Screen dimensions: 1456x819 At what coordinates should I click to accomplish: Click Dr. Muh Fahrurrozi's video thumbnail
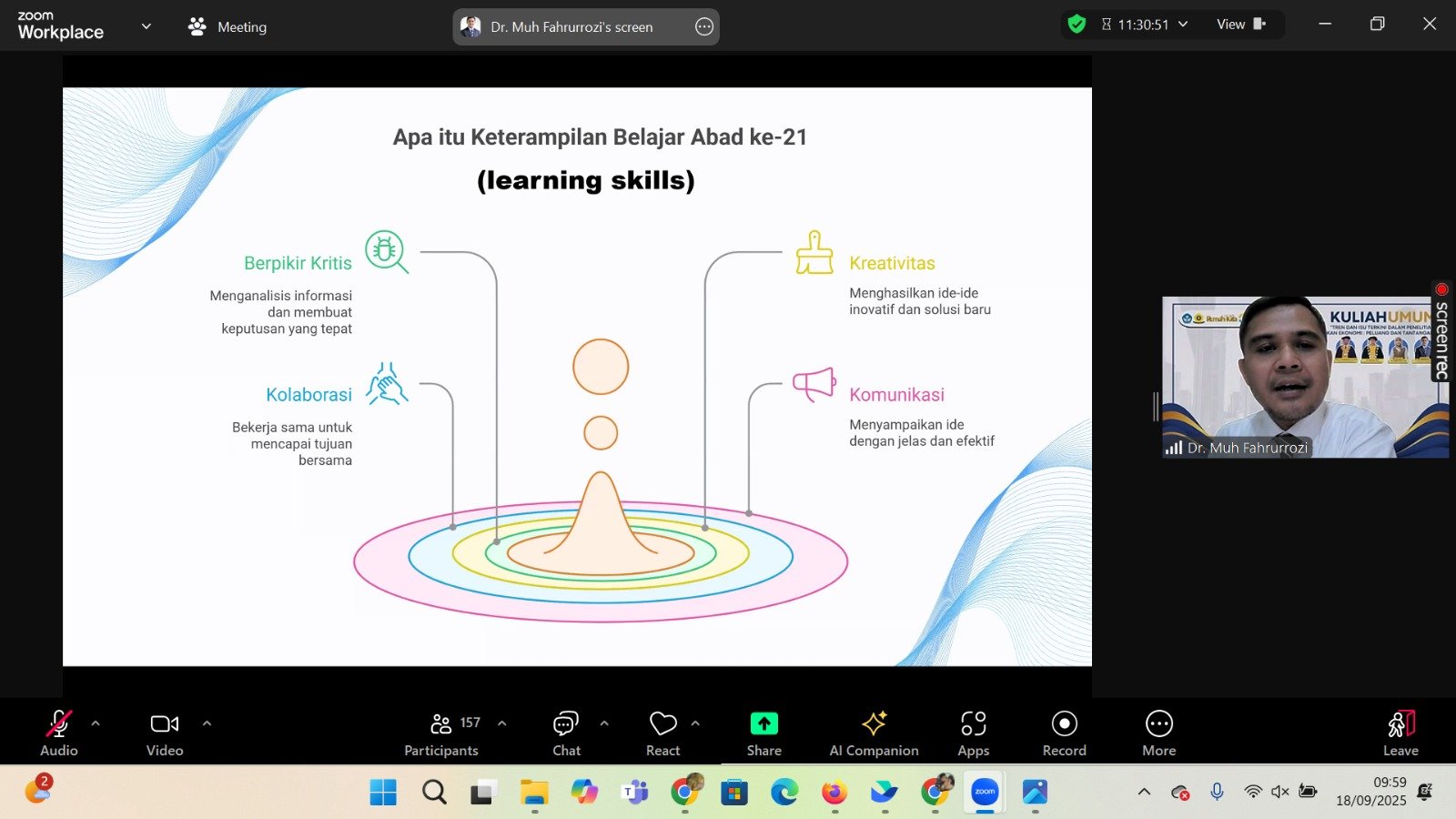1304,377
